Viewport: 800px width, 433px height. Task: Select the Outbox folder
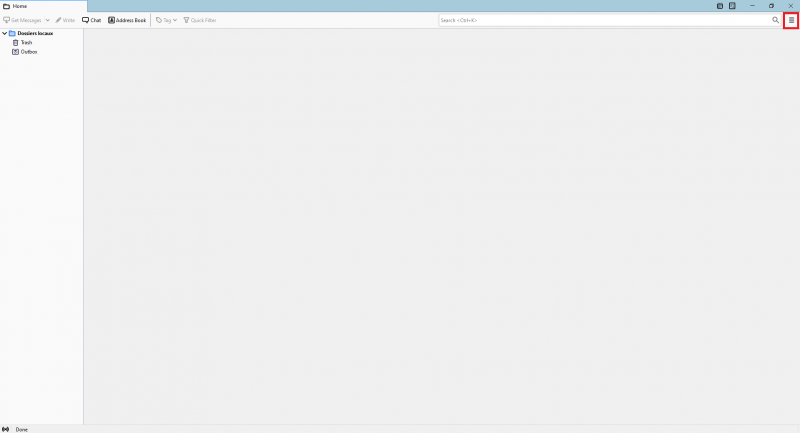coord(29,52)
